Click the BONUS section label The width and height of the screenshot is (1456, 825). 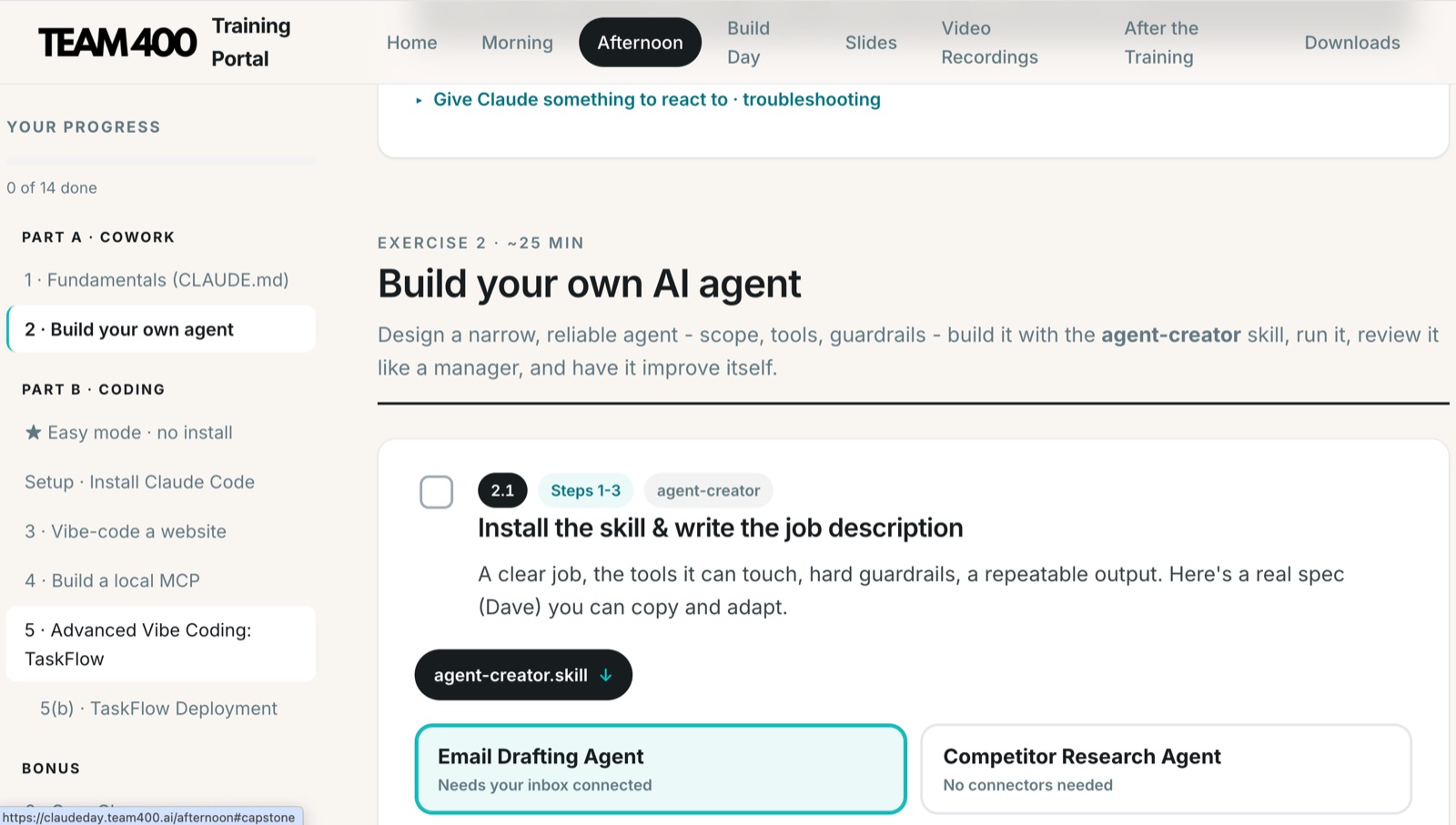(x=51, y=769)
